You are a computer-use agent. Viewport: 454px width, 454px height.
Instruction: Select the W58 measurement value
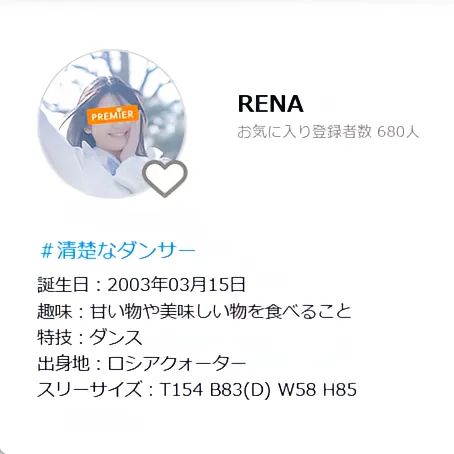[x=297, y=389]
